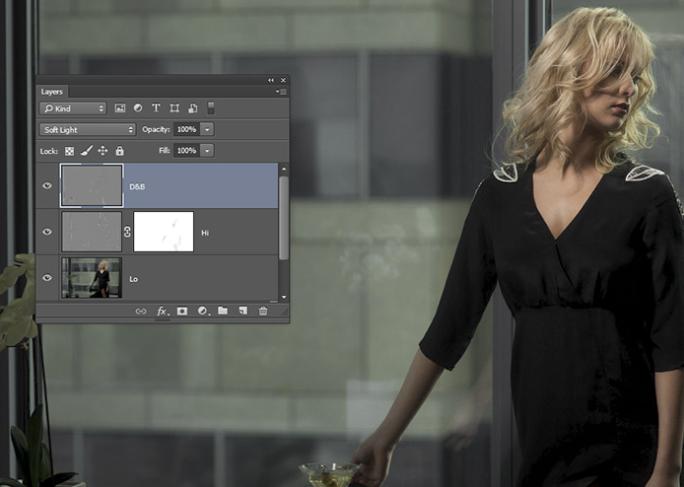Filter layers by smart object icon
The height and width of the screenshot is (487, 684).
coord(193,108)
